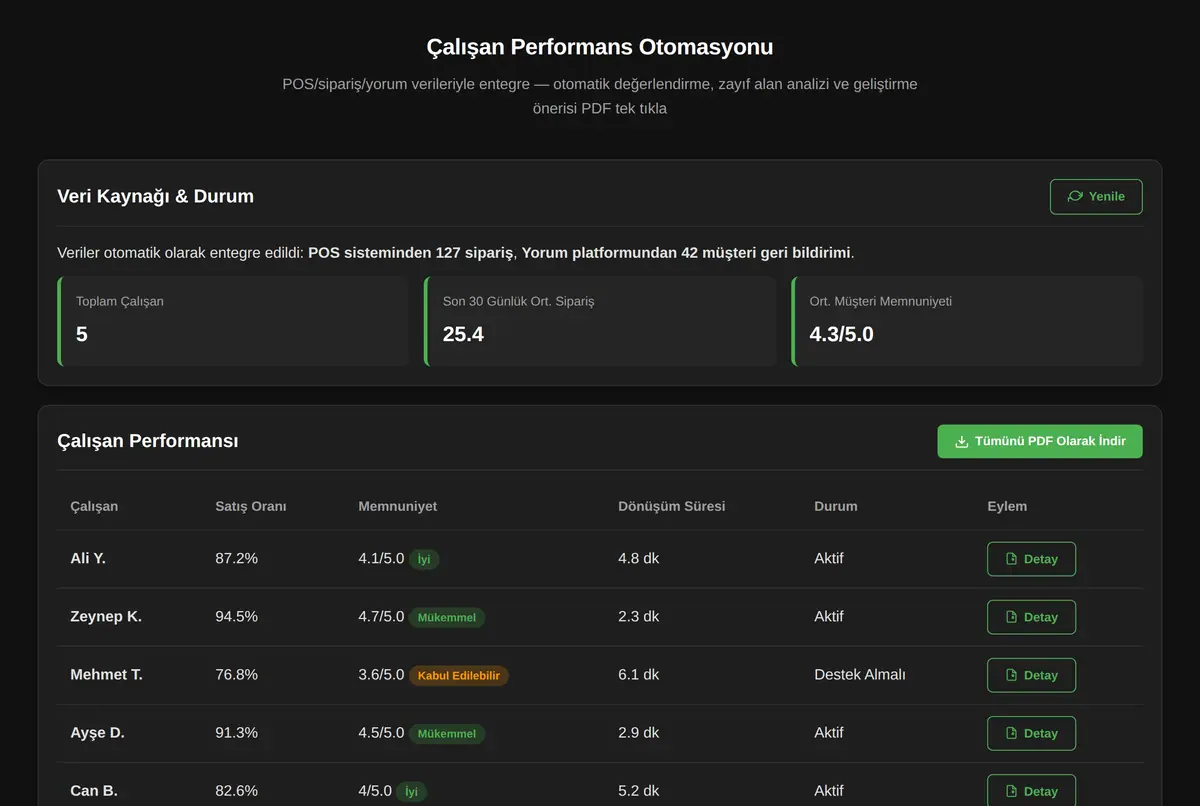The image size is (1200, 806).
Task: Click the Son 30 Günlük Ort. Sipariş card
Action: (x=600, y=321)
